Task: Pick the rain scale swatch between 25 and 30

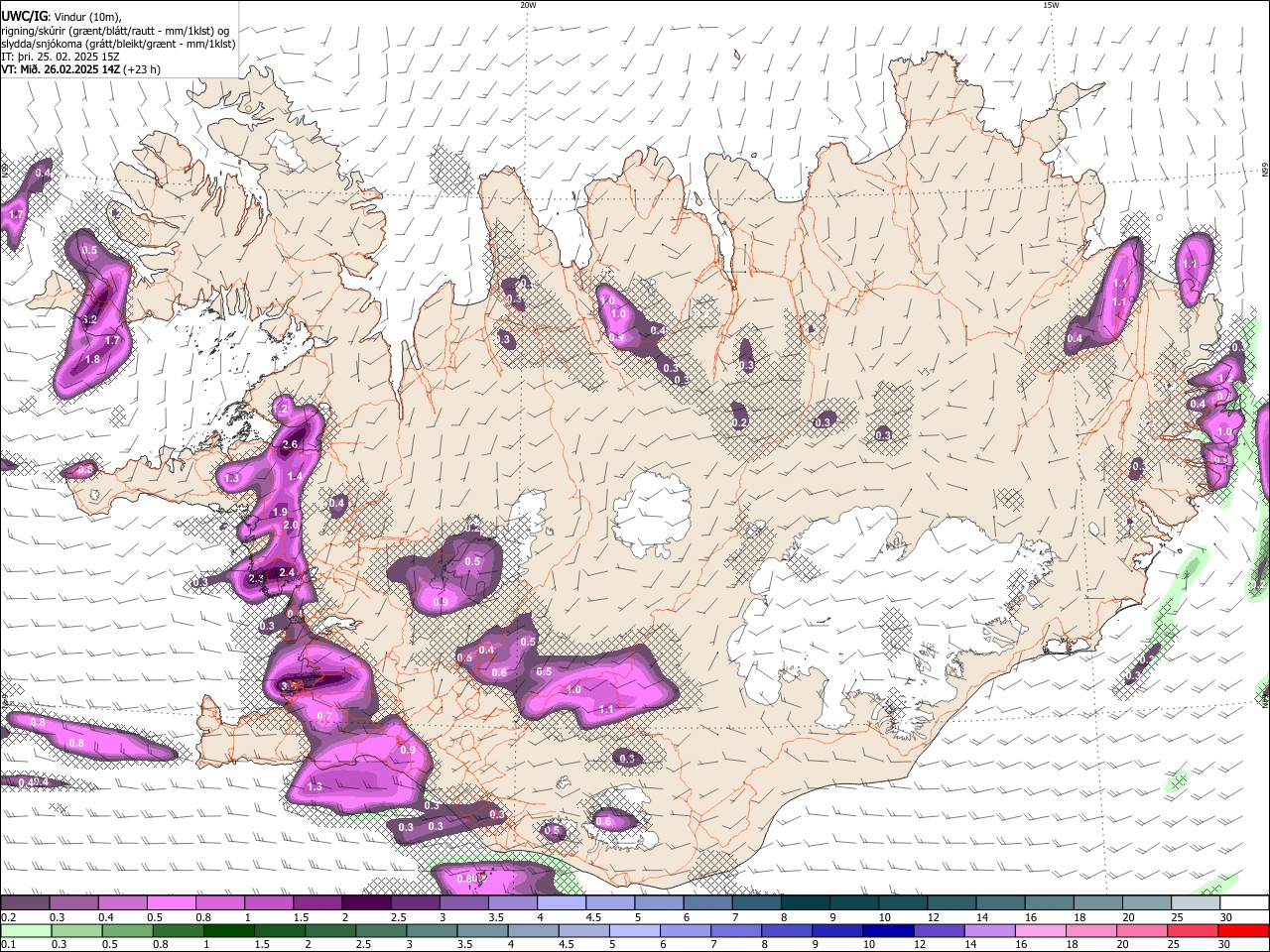Action: click(1194, 930)
